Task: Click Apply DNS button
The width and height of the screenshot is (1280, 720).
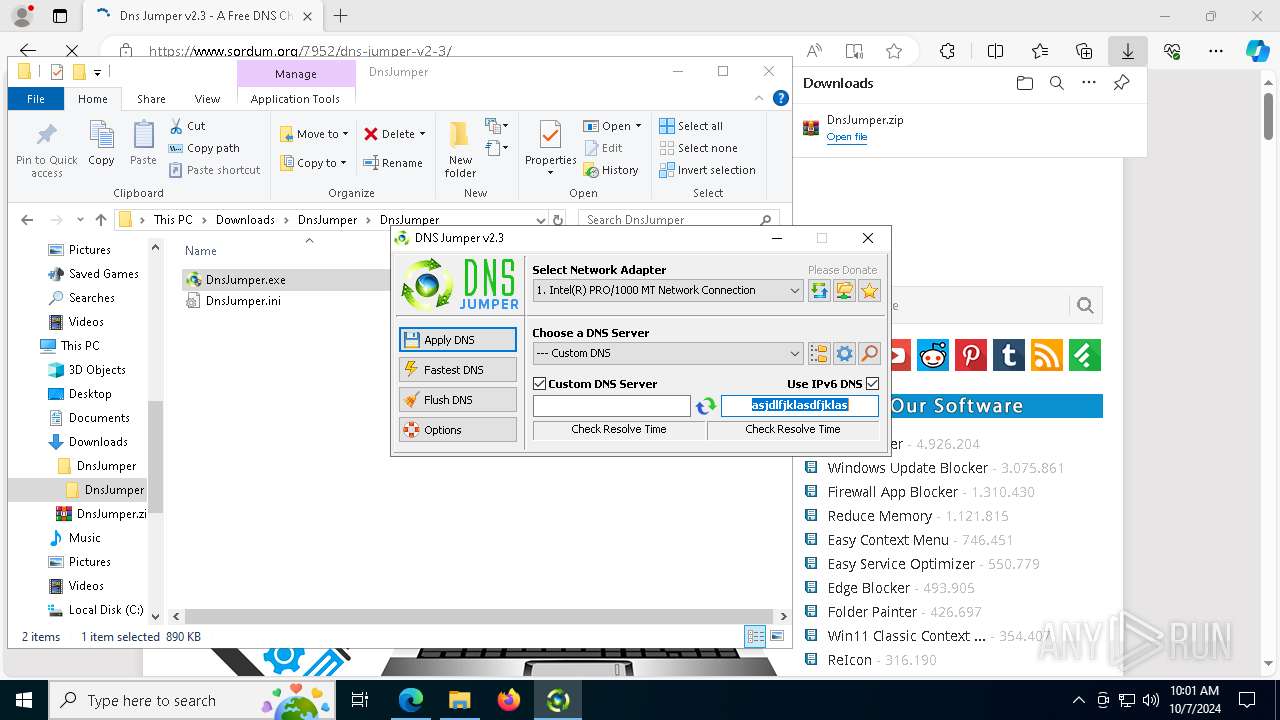Action: 458,340
